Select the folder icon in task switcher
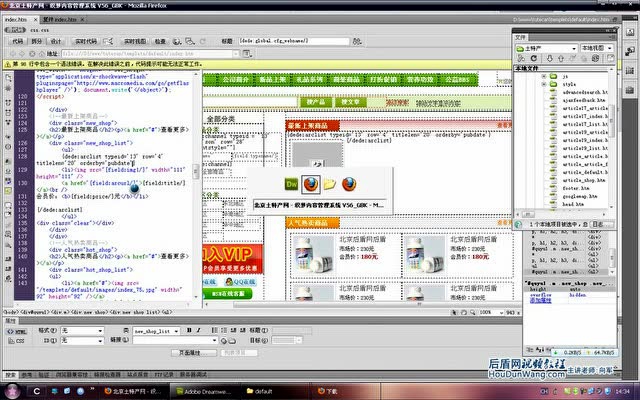The image size is (640, 400). 330,184
